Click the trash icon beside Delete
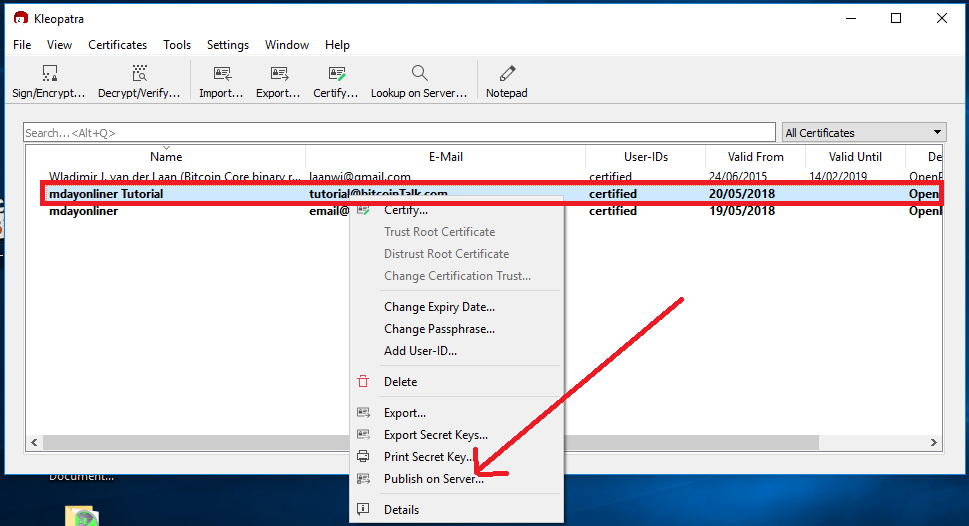This screenshot has width=969, height=526. pos(363,381)
